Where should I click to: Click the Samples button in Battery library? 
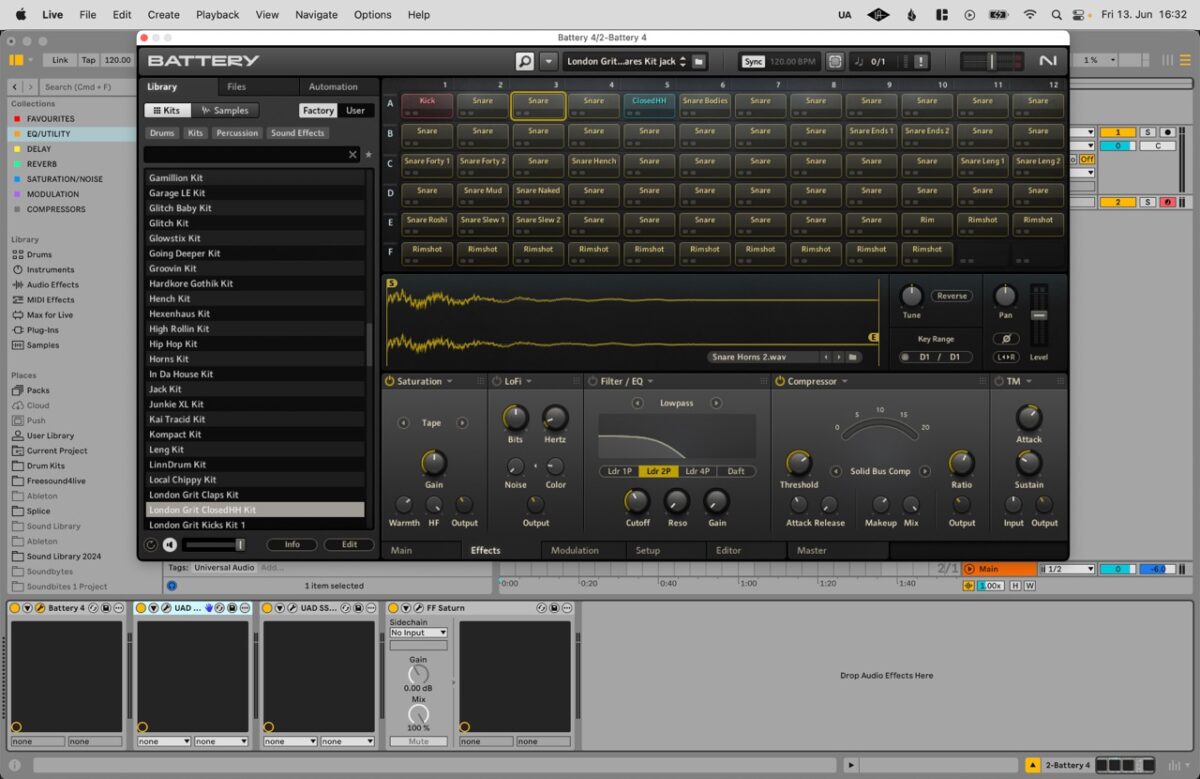pyautogui.click(x=224, y=110)
